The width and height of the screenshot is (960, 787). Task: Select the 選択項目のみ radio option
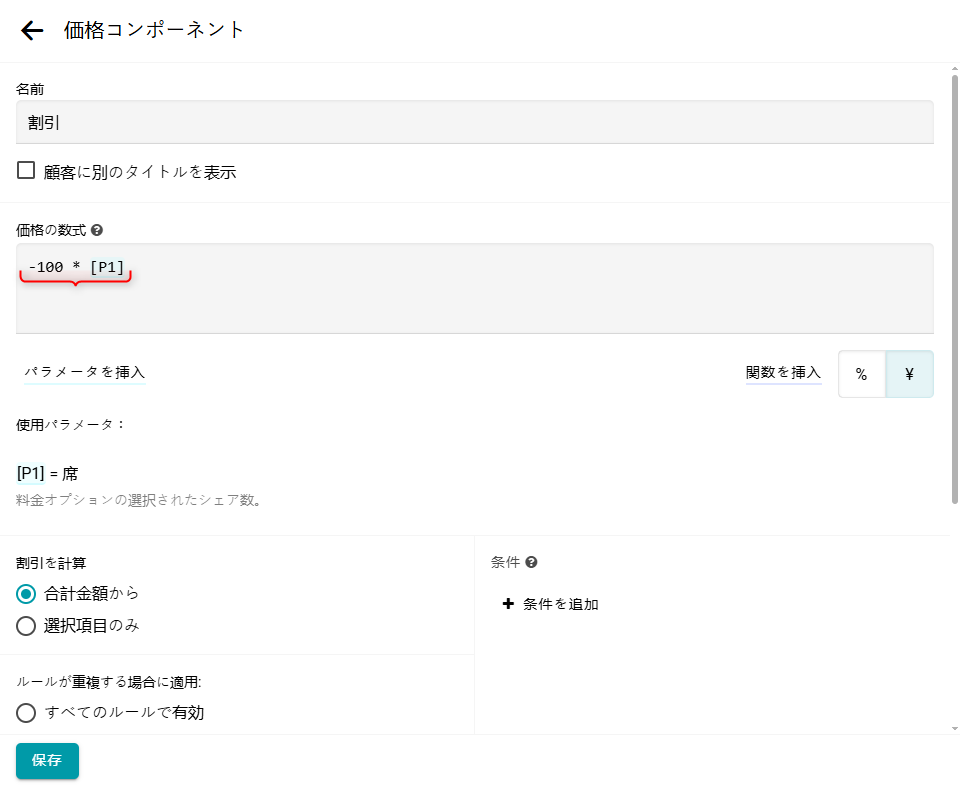26,627
